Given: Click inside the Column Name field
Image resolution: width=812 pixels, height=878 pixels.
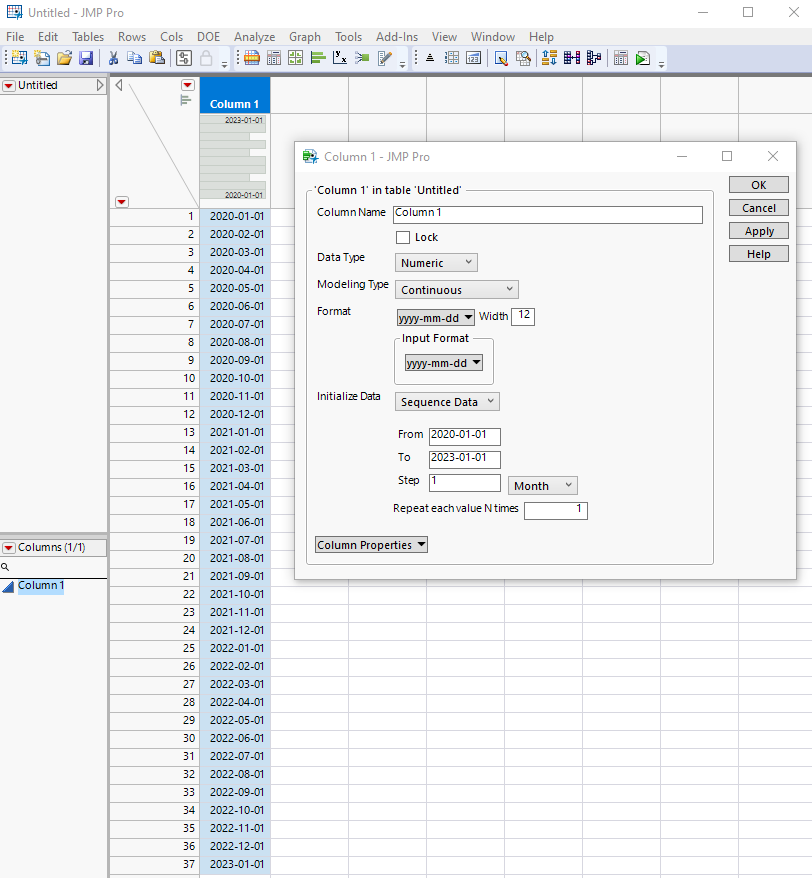Looking at the screenshot, I should [547, 214].
